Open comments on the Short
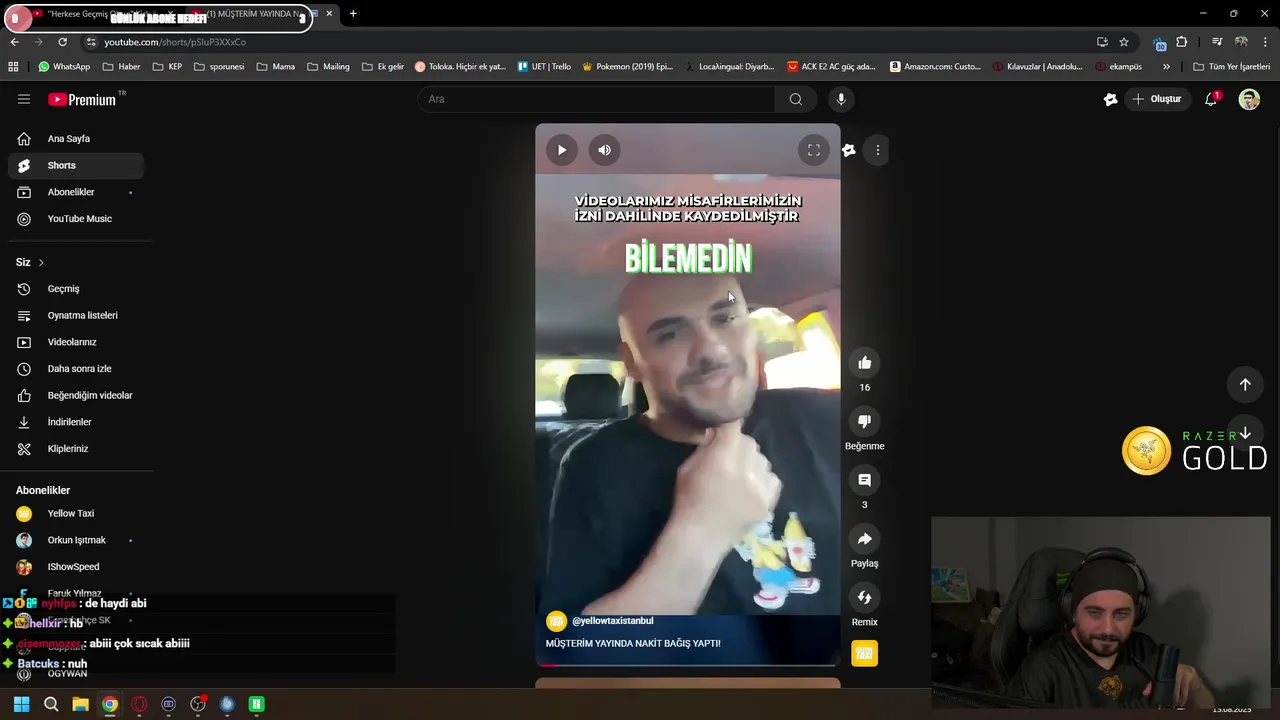The image size is (1280, 720). tap(865, 480)
